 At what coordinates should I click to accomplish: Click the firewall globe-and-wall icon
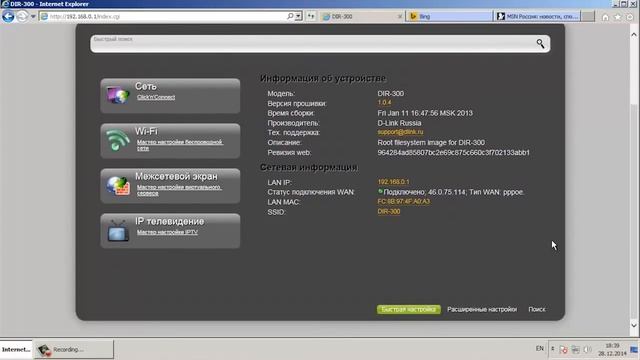tap(118, 185)
